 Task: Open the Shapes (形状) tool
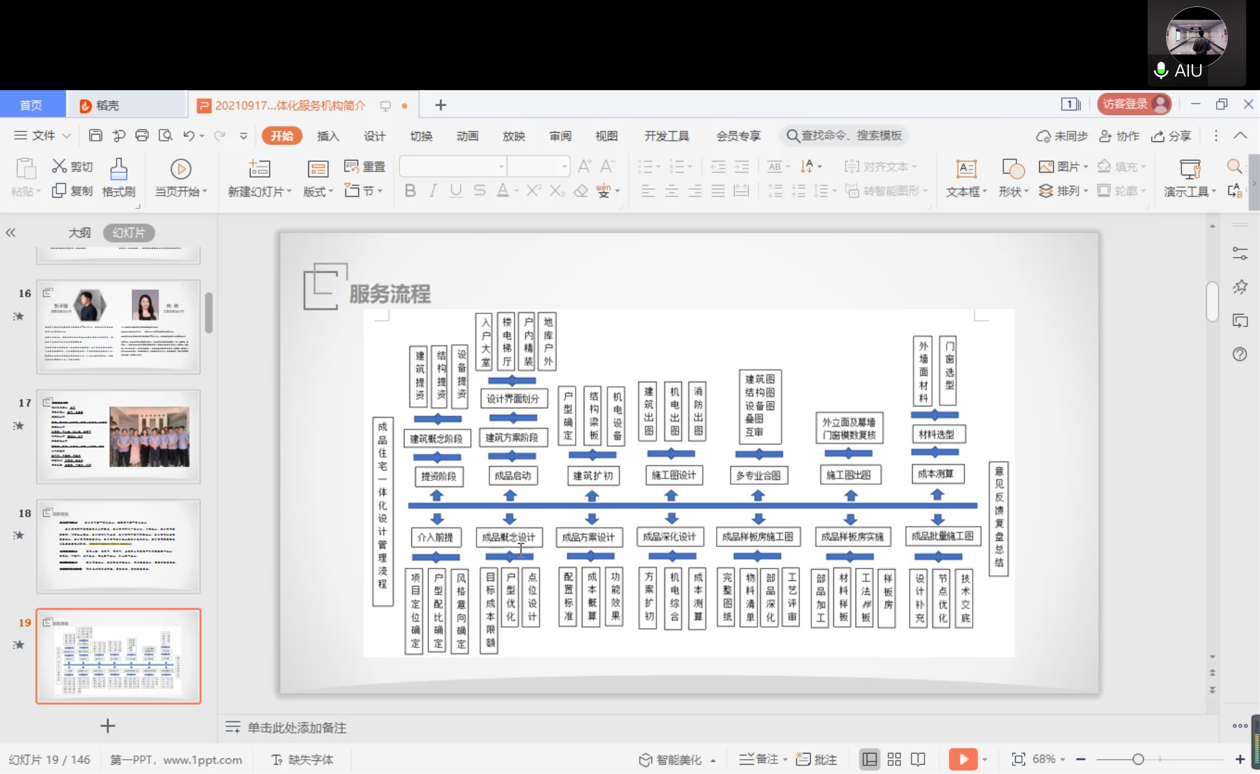click(1013, 178)
